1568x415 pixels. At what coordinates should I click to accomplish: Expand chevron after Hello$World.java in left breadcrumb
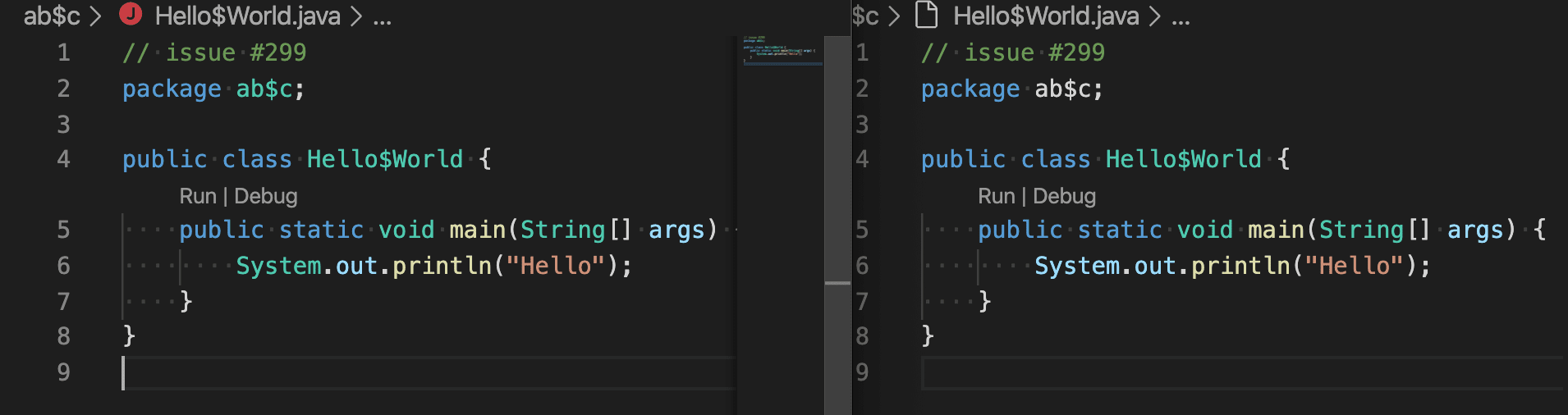[356, 16]
